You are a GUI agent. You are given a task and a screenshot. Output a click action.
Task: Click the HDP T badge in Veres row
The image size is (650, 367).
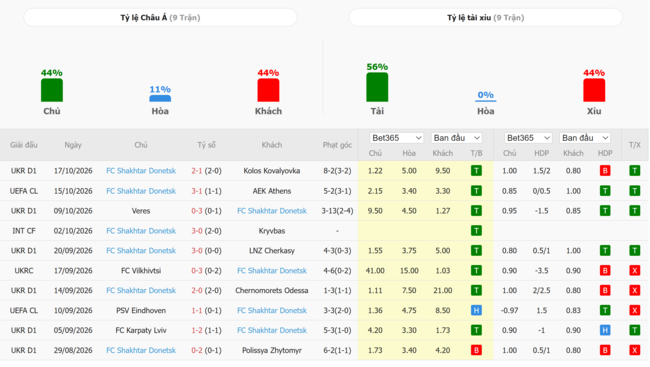tap(605, 211)
